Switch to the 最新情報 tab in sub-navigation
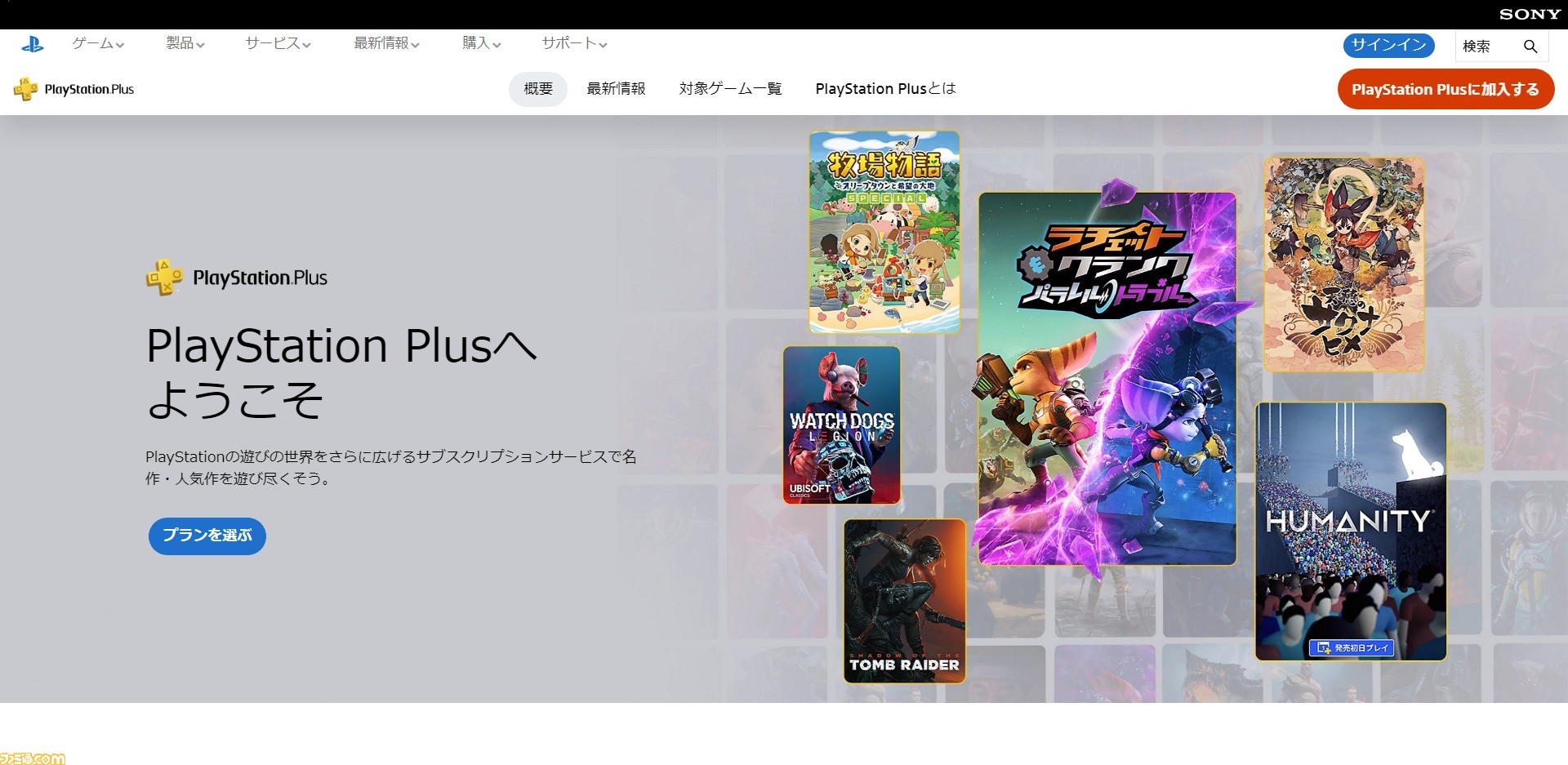Screen dimensions: 1568x765 click(x=616, y=89)
